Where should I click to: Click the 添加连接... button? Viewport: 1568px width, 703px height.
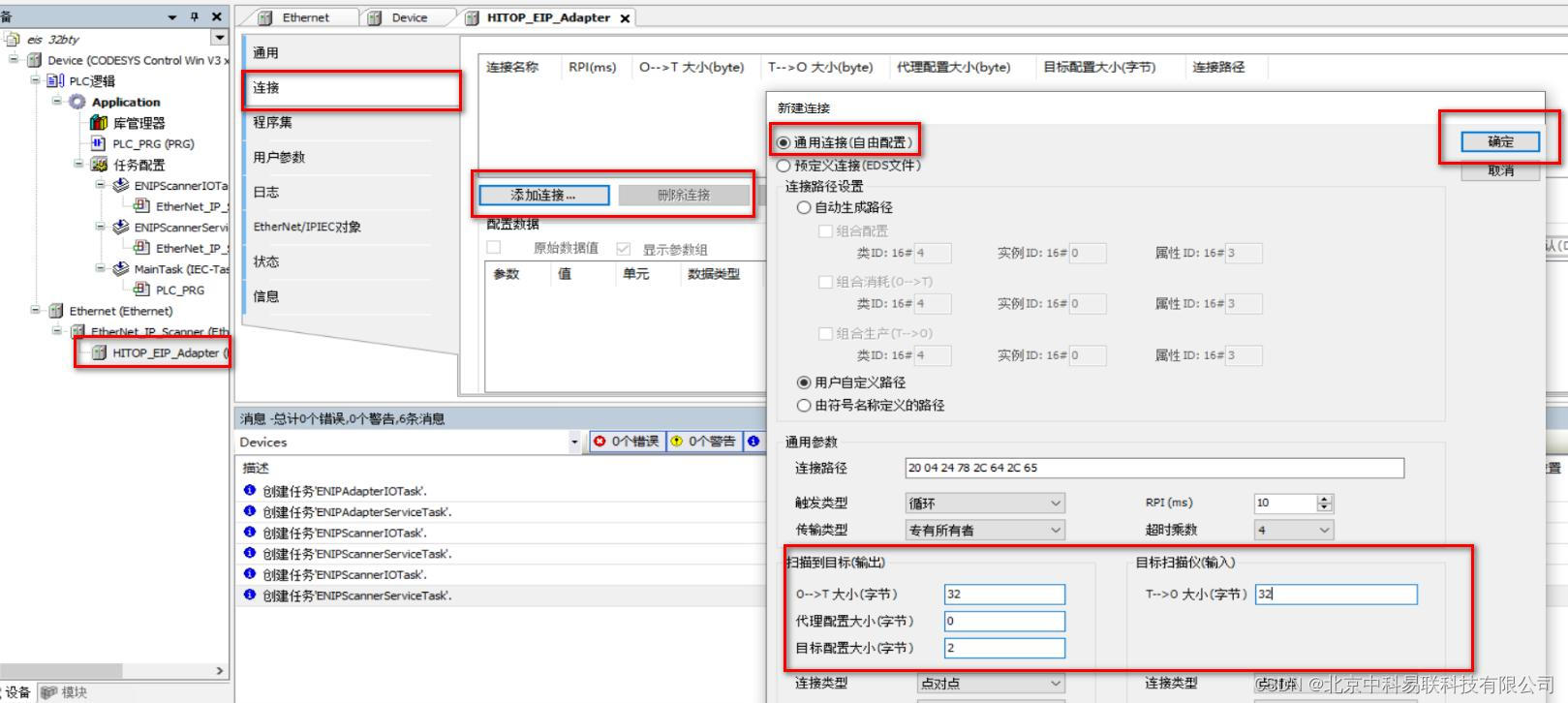click(x=544, y=196)
